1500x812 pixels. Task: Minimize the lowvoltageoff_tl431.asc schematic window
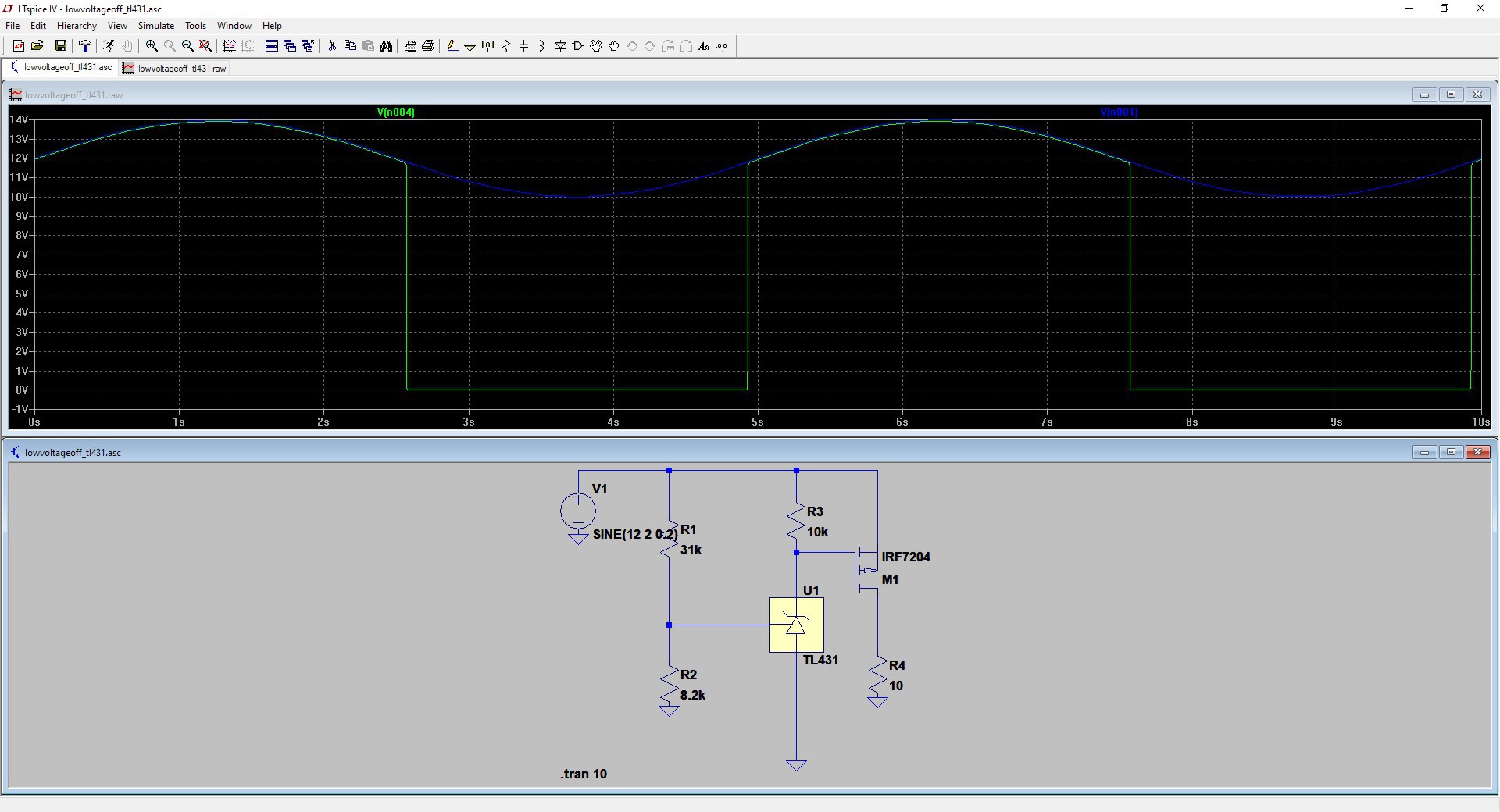[1425, 452]
